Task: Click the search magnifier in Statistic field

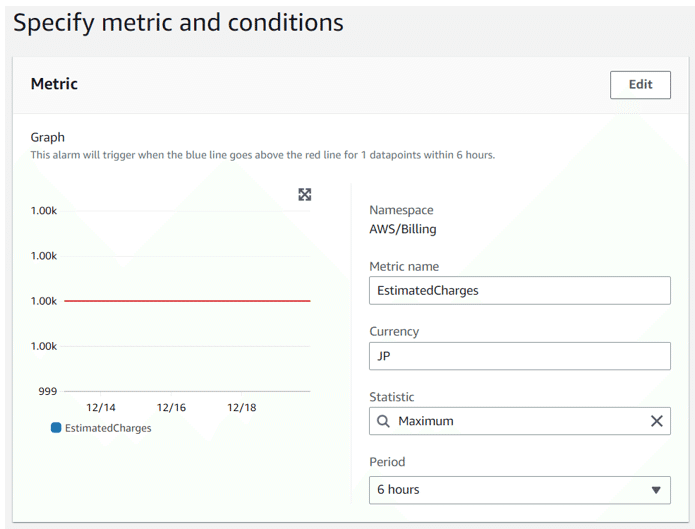Action: click(383, 421)
